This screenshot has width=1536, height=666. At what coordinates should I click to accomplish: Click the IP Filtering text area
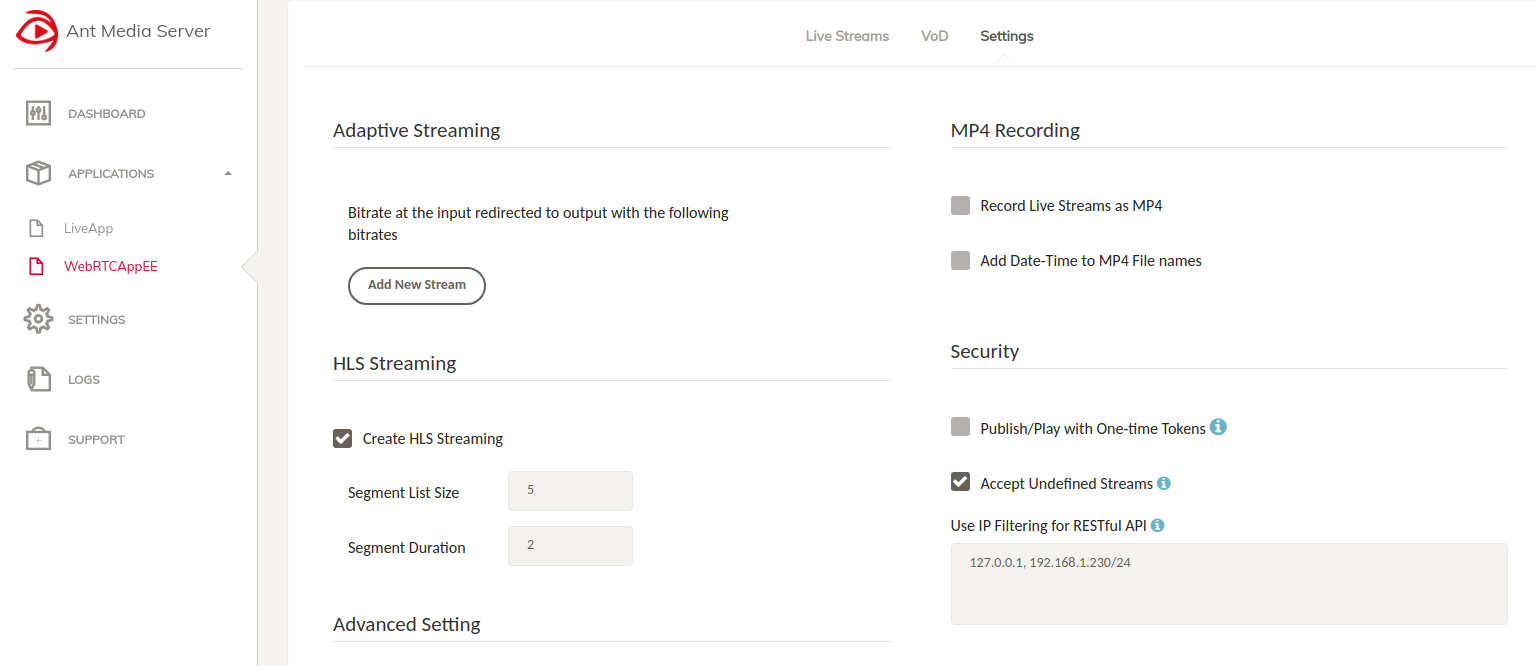1228,584
